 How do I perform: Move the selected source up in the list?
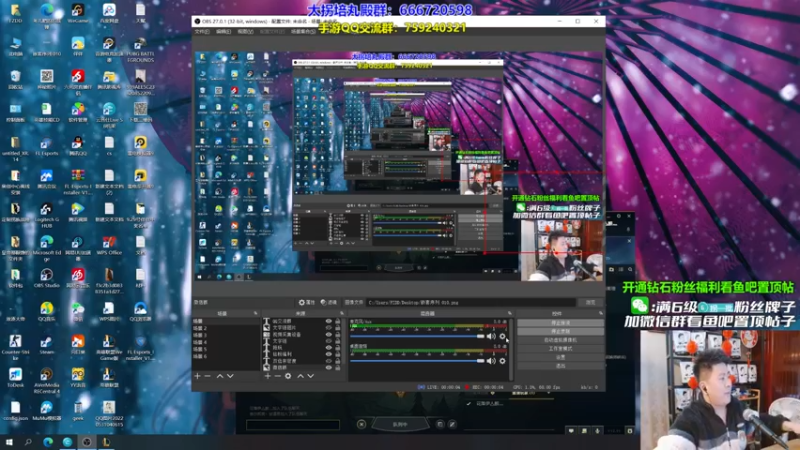(x=301, y=376)
